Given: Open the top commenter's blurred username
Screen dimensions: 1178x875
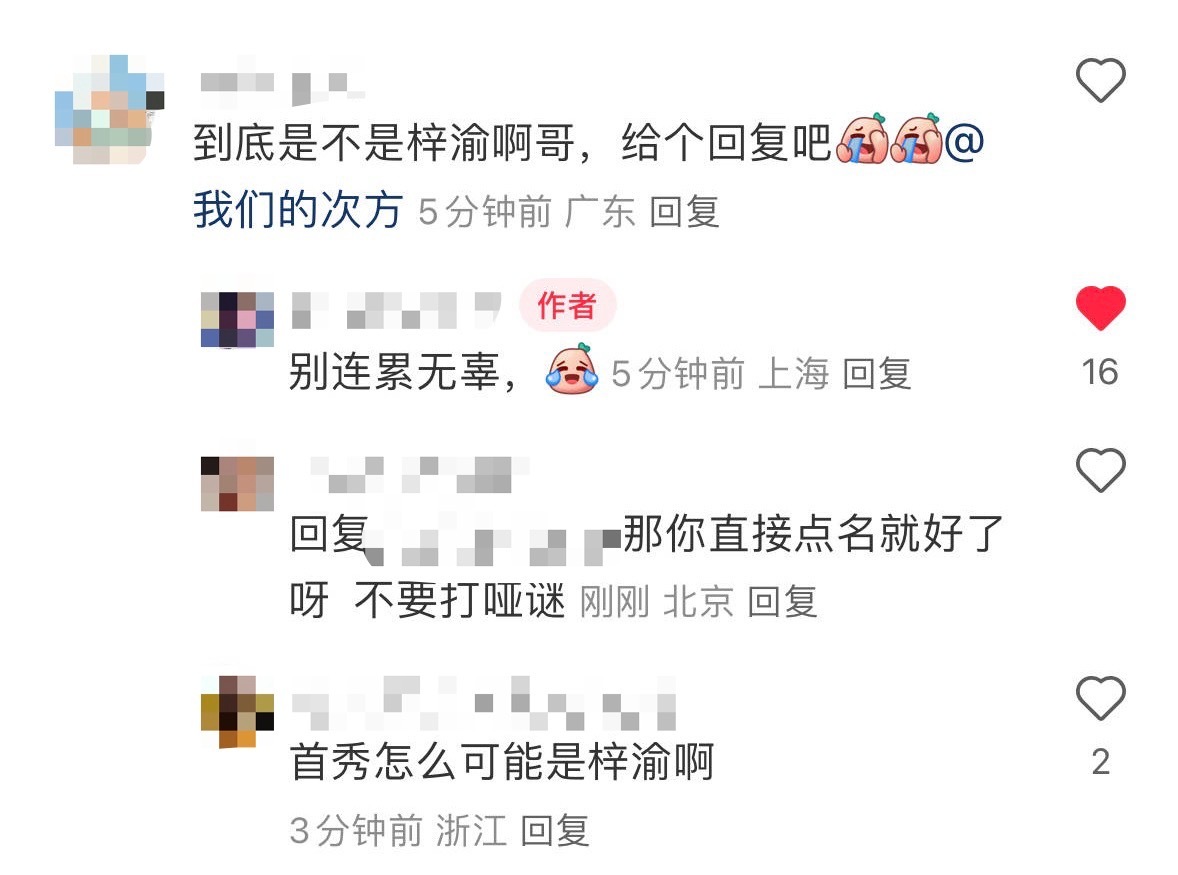Looking at the screenshot, I should [282, 88].
